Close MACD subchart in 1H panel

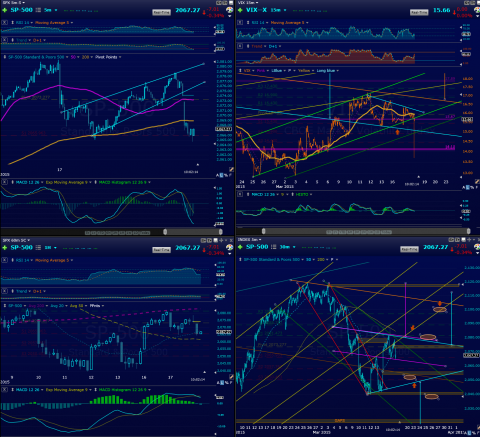point(4,390)
